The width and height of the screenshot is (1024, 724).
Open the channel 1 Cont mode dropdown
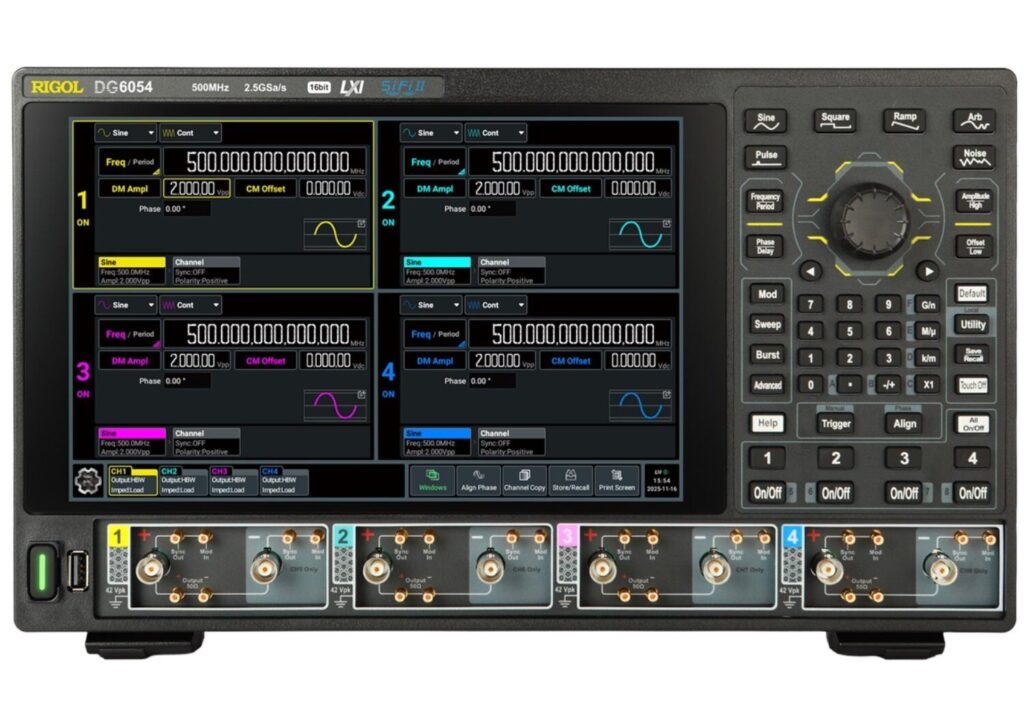click(190, 133)
